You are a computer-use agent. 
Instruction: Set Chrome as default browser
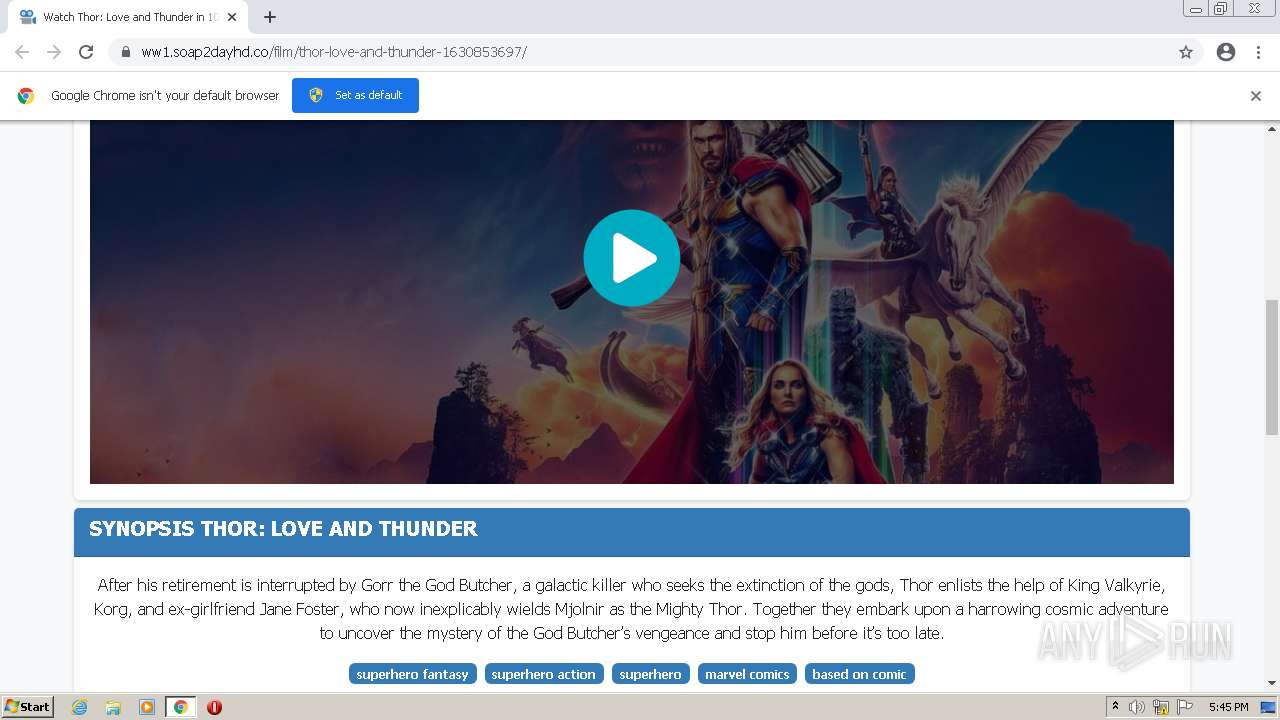tap(355, 95)
